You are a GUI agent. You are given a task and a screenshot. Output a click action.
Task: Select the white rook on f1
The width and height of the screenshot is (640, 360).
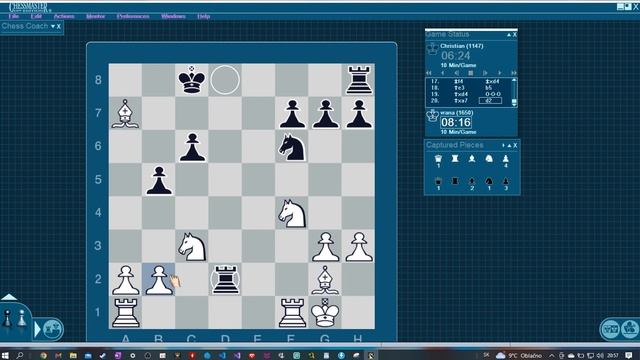292,313
